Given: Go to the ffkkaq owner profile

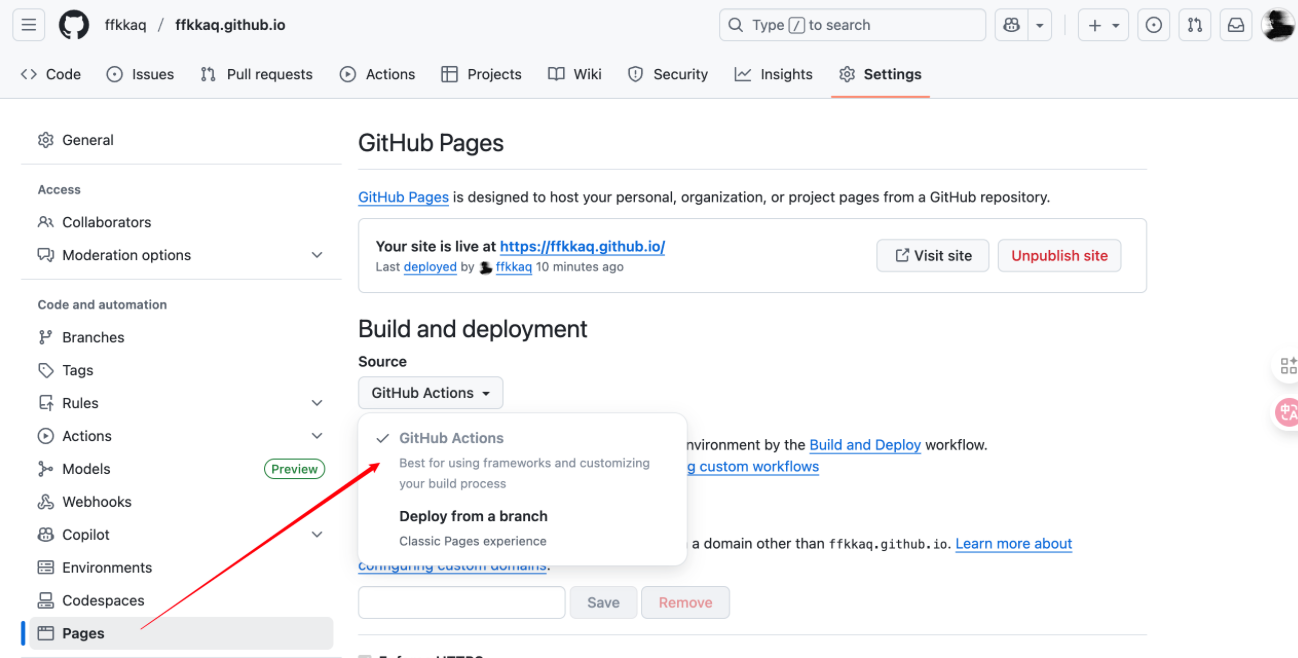Looking at the screenshot, I should click(125, 25).
